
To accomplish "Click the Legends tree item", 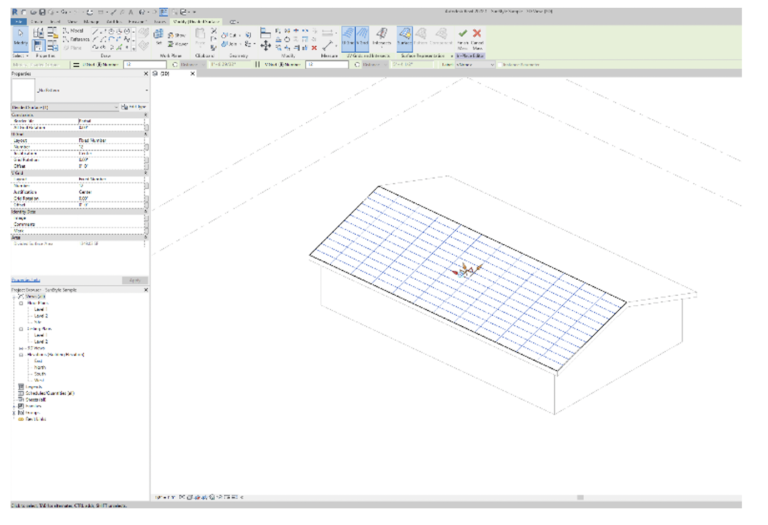I will [x=33, y=387].
